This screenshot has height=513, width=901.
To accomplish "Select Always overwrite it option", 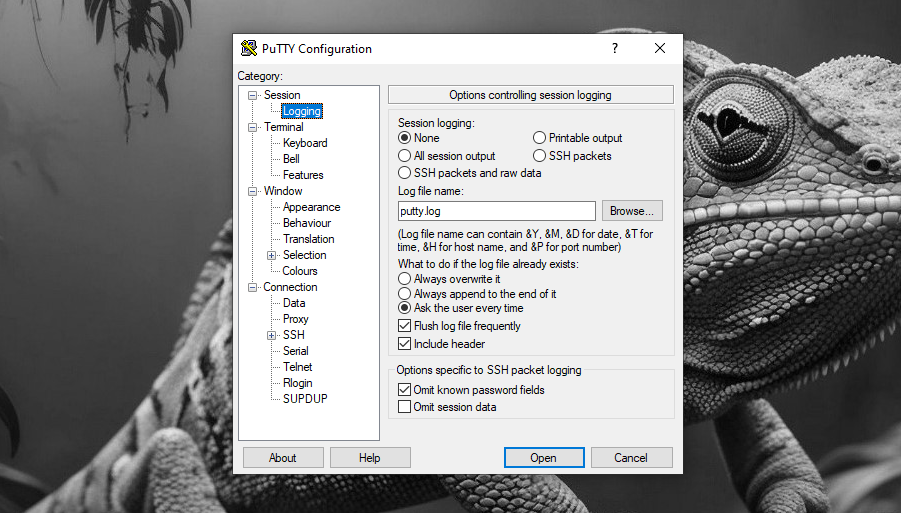I will (405, 279).
